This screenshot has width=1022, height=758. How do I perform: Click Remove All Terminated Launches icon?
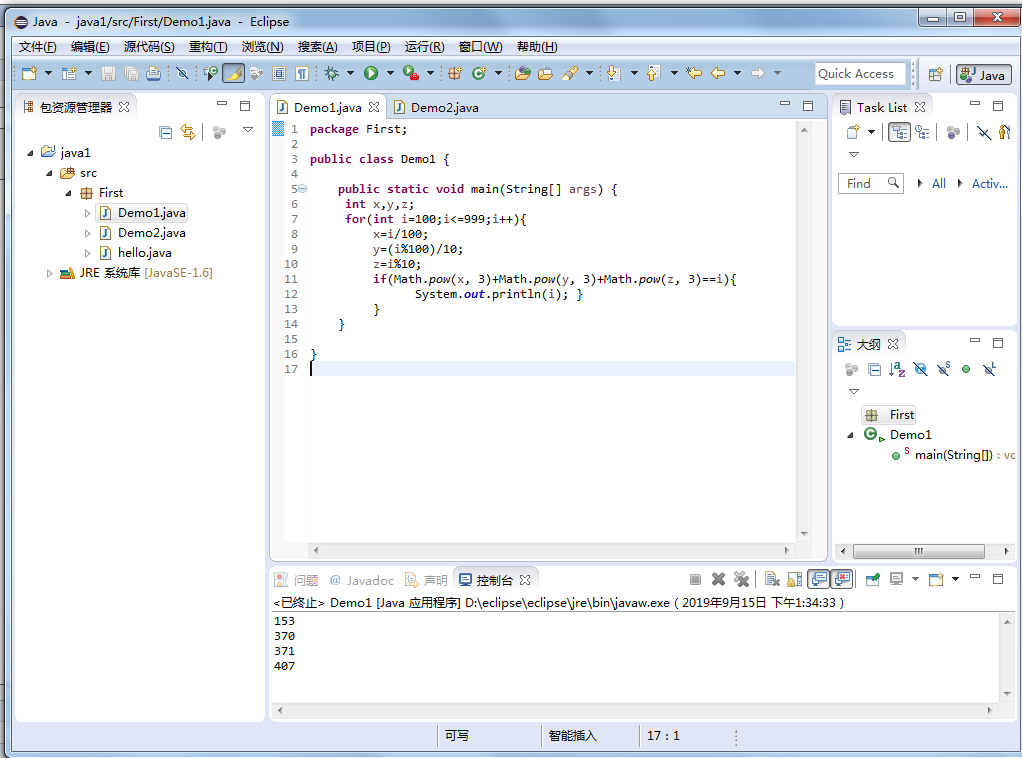click(x=741, y=579)
